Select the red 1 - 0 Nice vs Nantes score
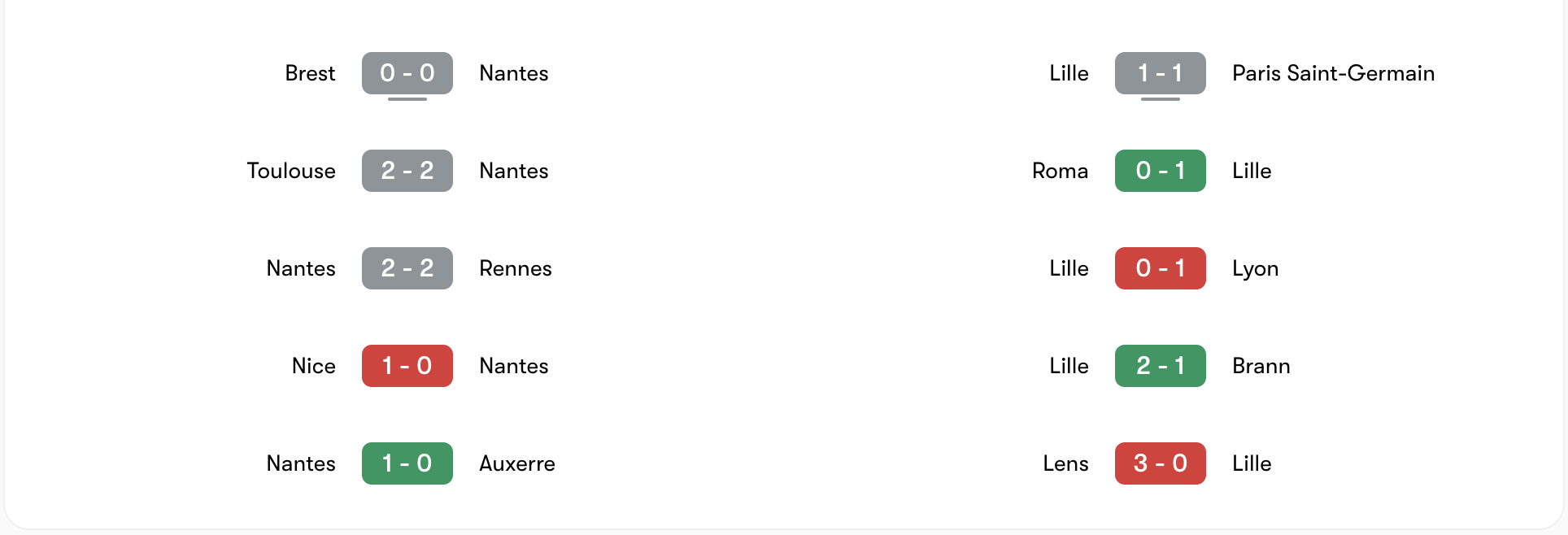 [x=407, y=366]
